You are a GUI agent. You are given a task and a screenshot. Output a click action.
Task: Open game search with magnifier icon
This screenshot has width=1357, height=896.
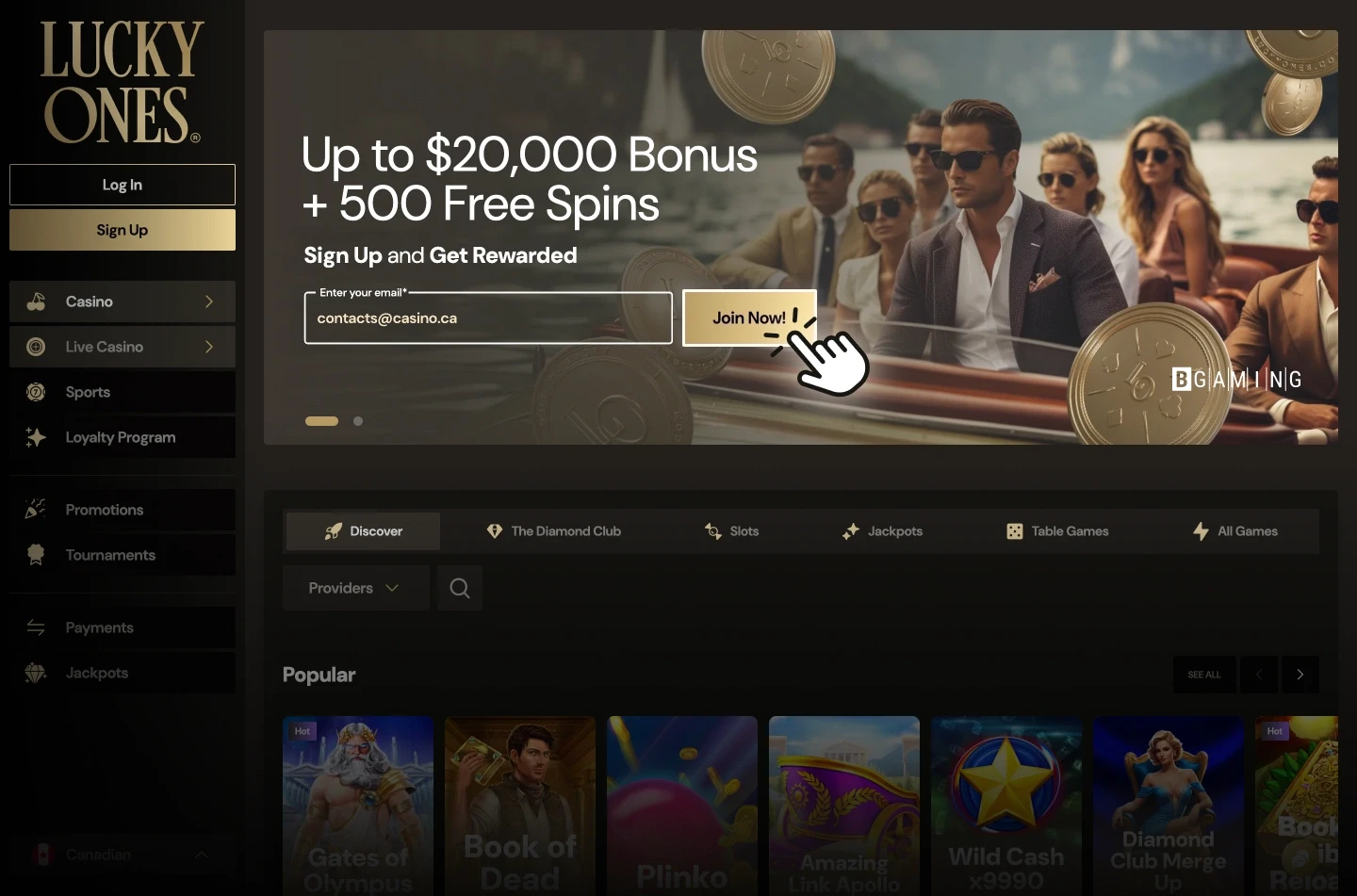click(460, 588)
